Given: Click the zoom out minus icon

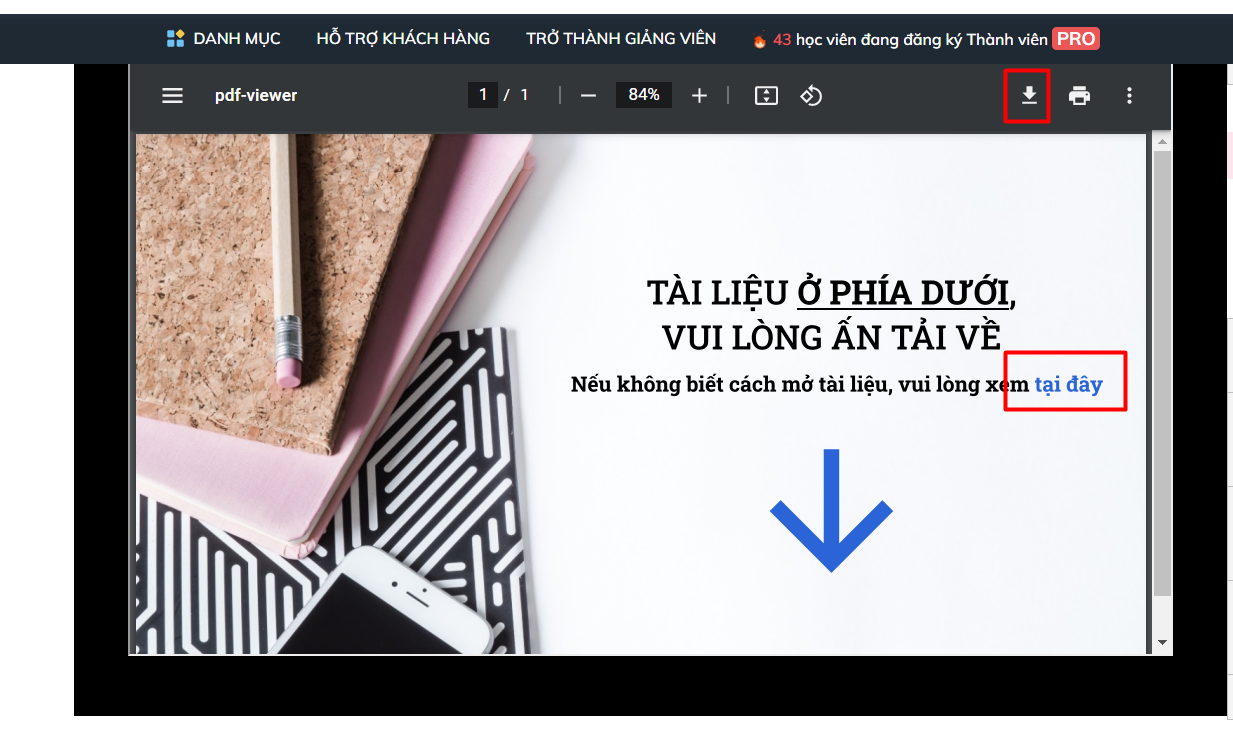Looking at the screenshot, I should pos(588,96).
